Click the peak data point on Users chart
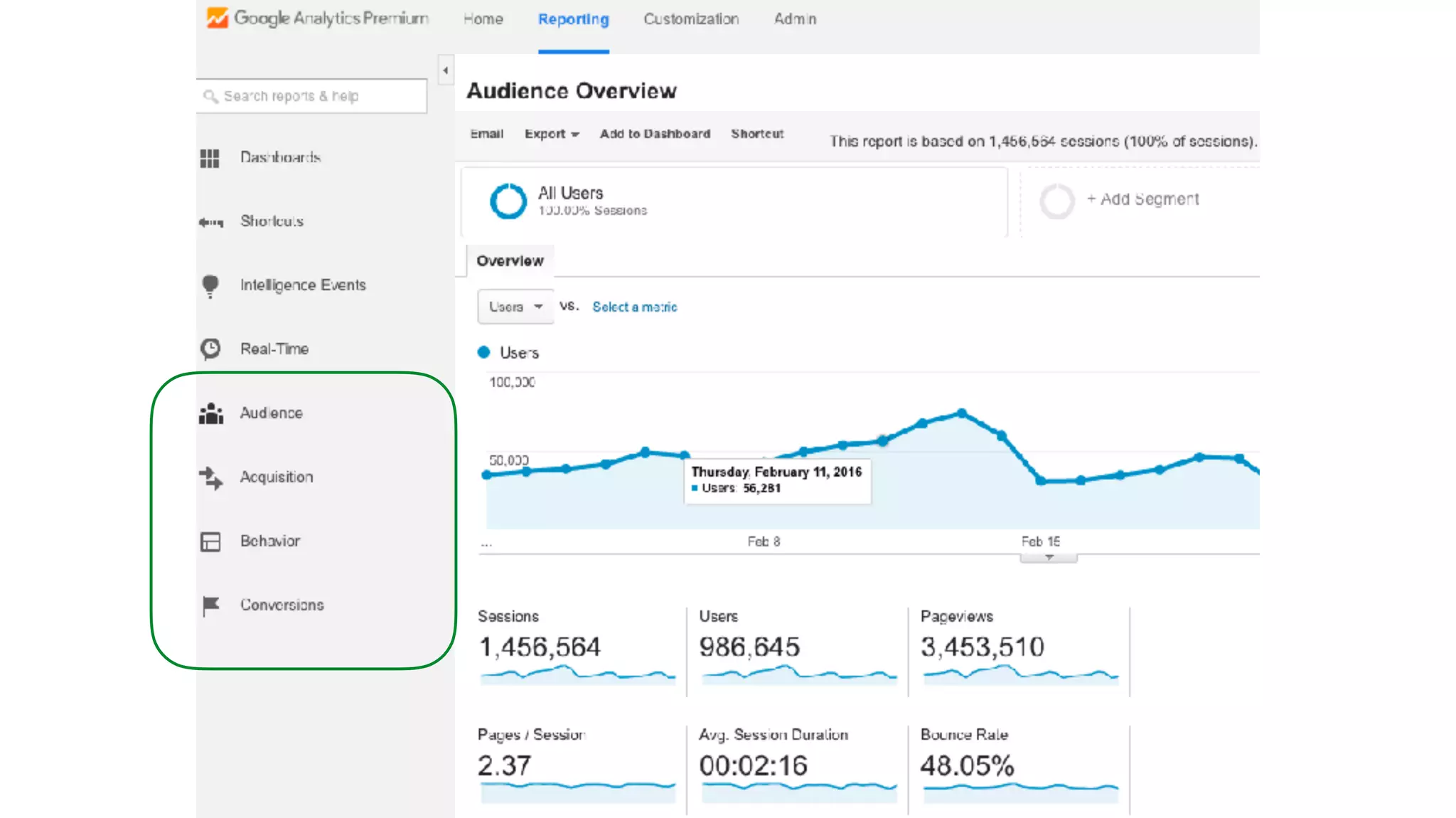1456x818 pixels. click(x=962, y=413)
